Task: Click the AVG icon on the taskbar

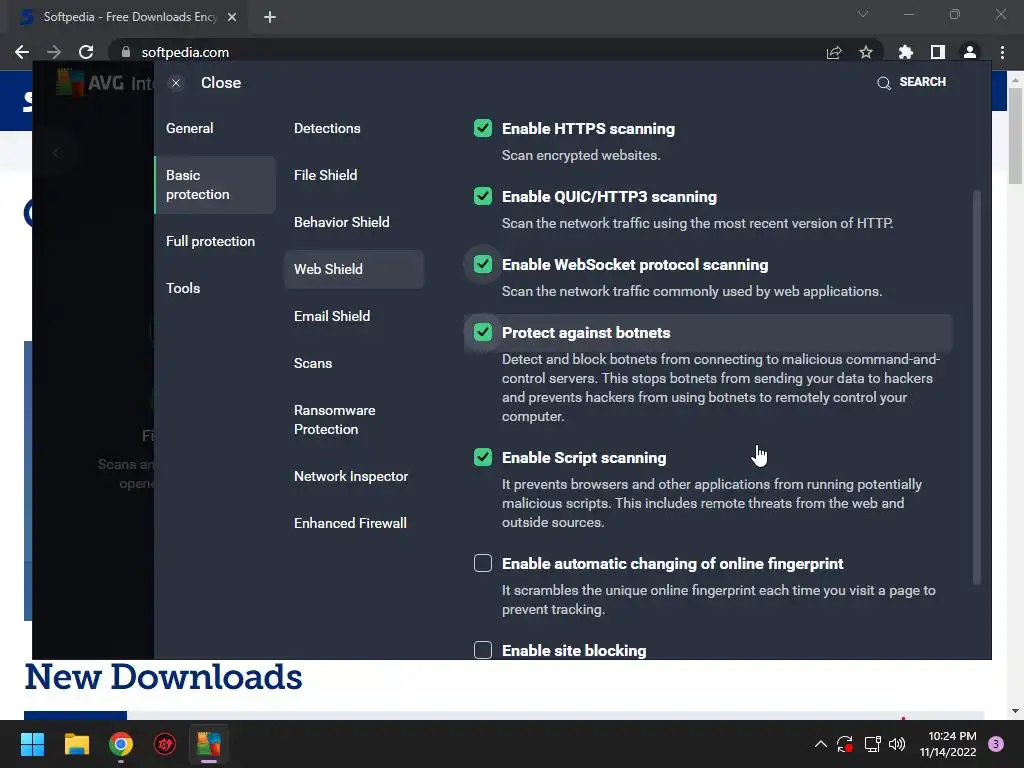Action: tap(209, 744)
